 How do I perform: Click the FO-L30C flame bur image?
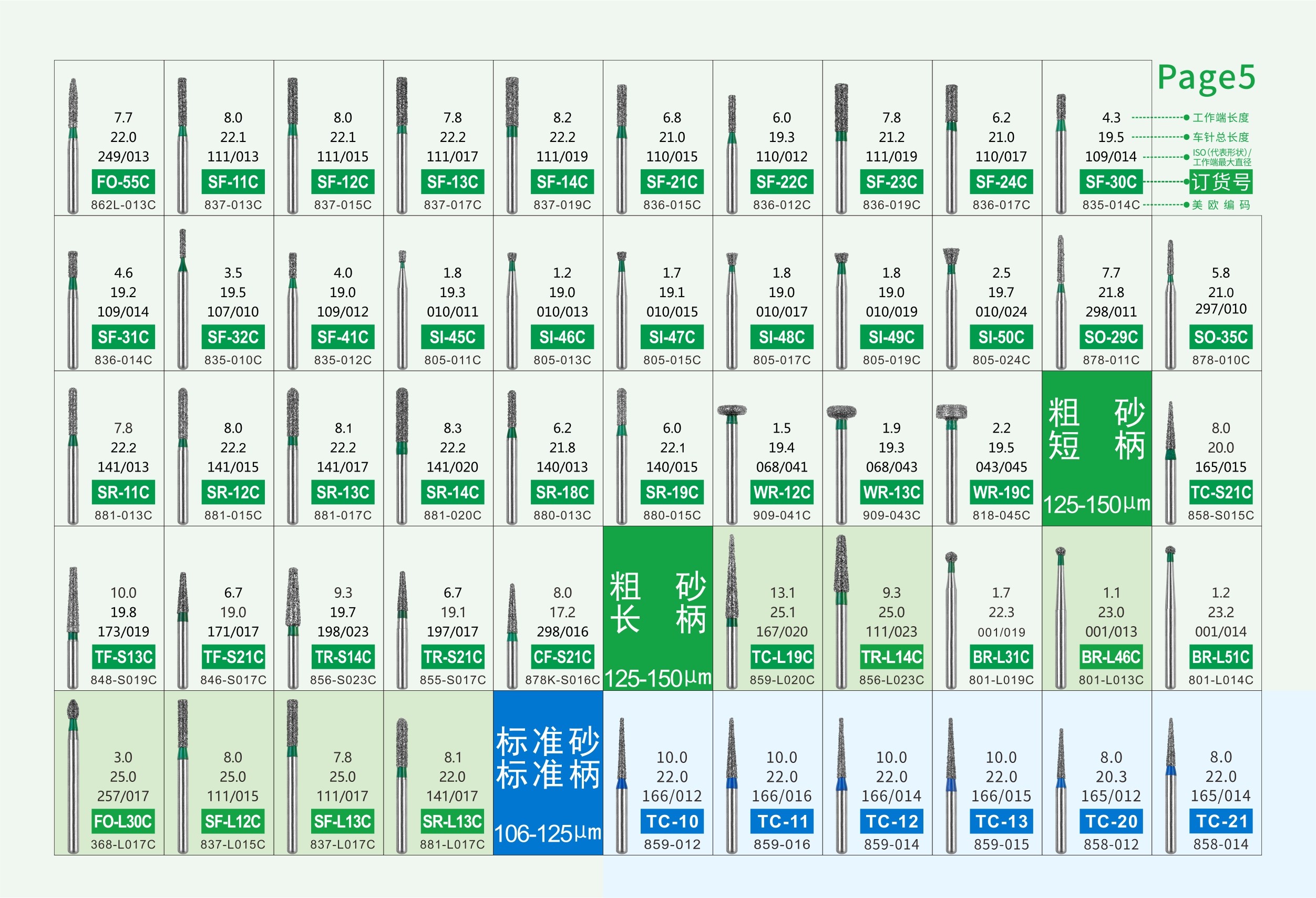73,775
